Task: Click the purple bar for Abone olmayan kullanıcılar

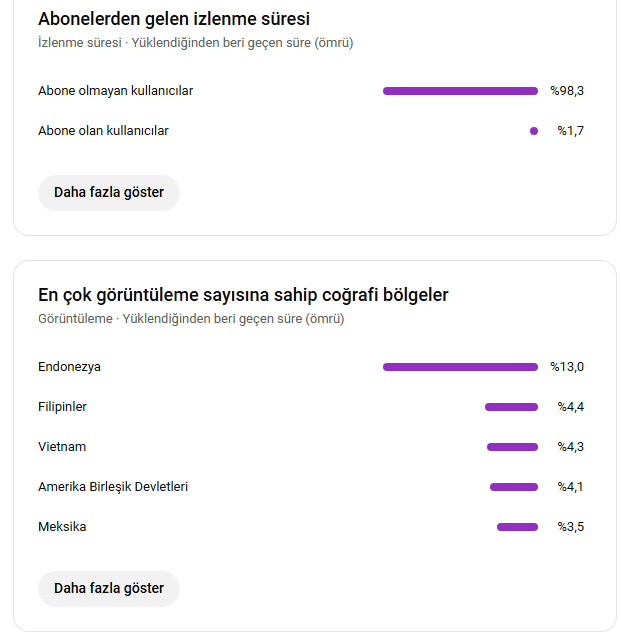Action: click(460, 91)
